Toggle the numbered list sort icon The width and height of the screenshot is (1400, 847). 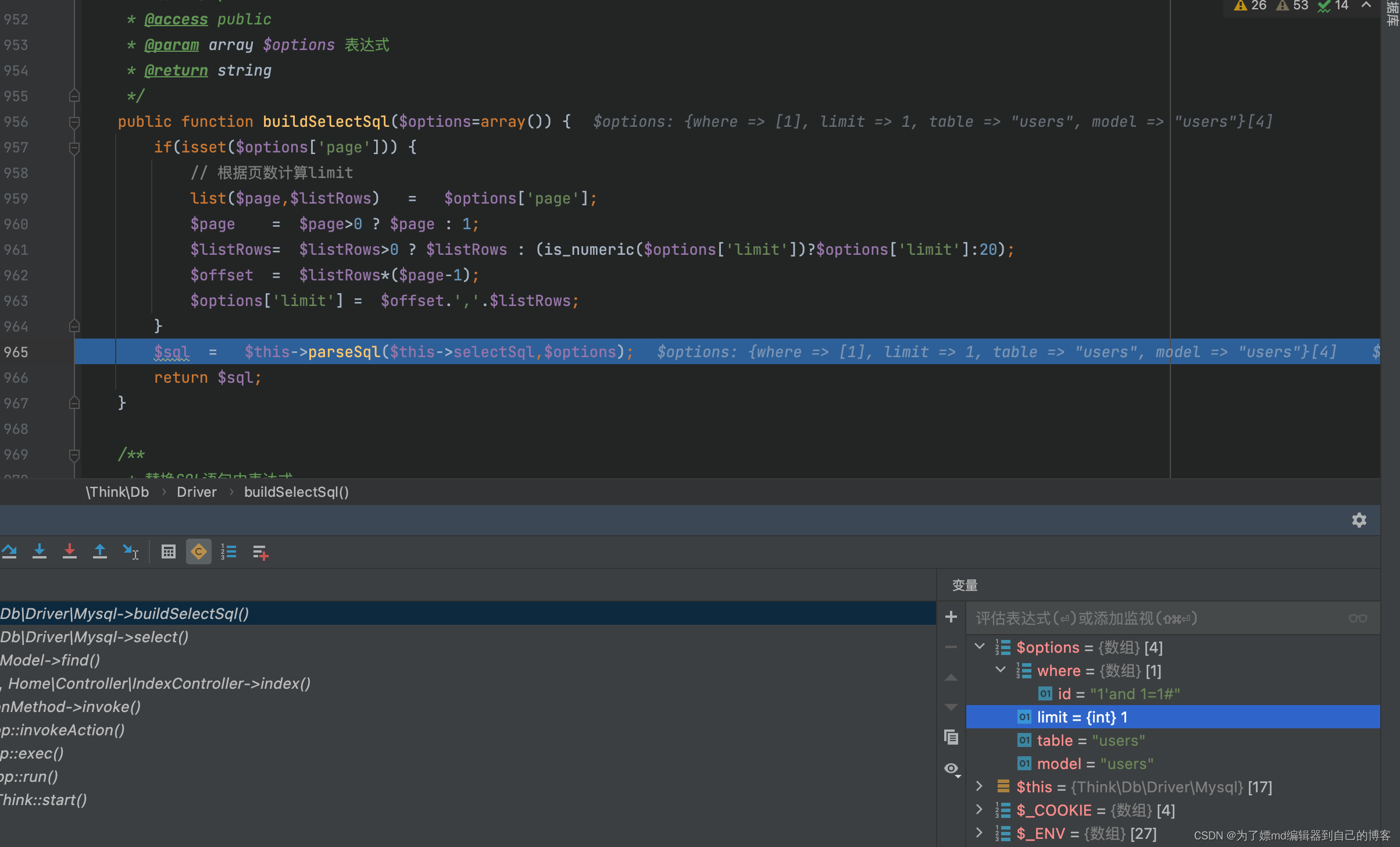click(x=228, y=551)
